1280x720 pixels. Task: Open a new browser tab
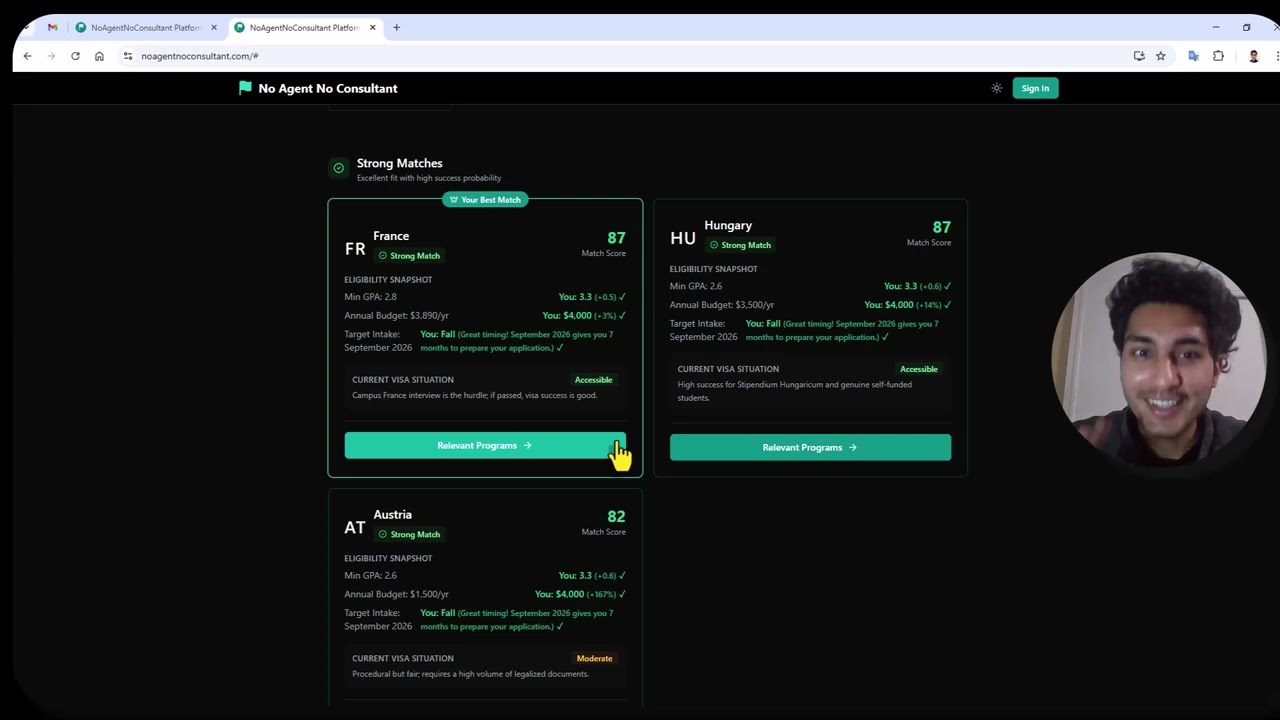click(x=396, y=28)
